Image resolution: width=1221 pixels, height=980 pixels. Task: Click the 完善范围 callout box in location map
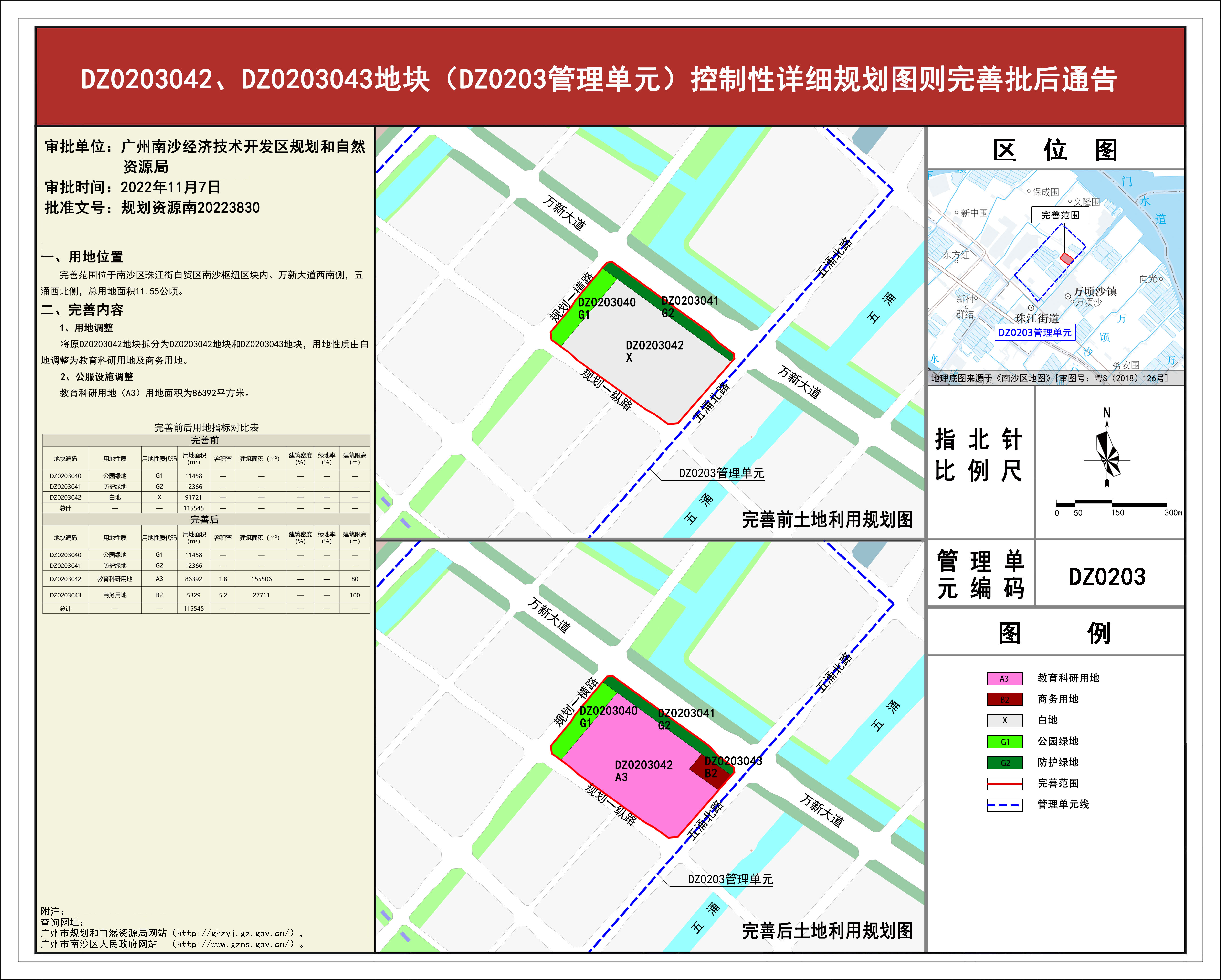[x=1060, y=215]
